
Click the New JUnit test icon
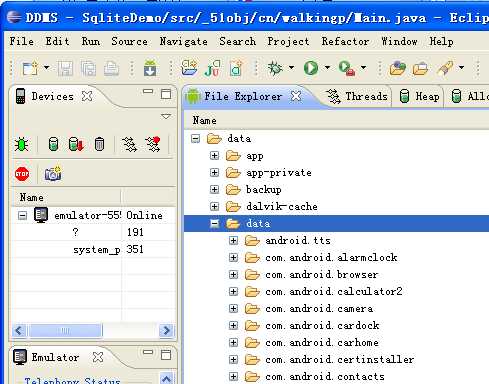click(x=212, y=68)
